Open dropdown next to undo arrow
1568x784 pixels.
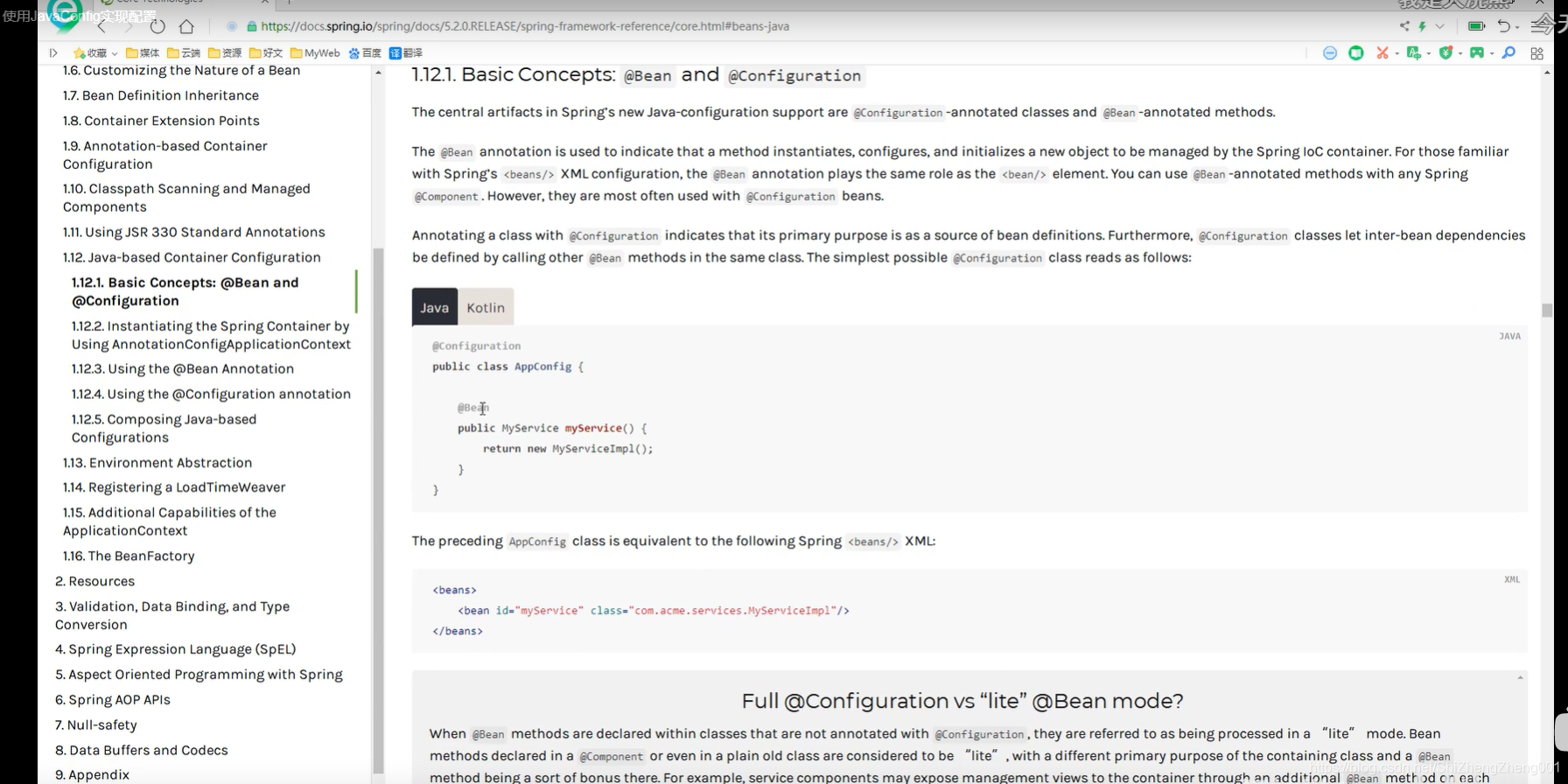1518,27
